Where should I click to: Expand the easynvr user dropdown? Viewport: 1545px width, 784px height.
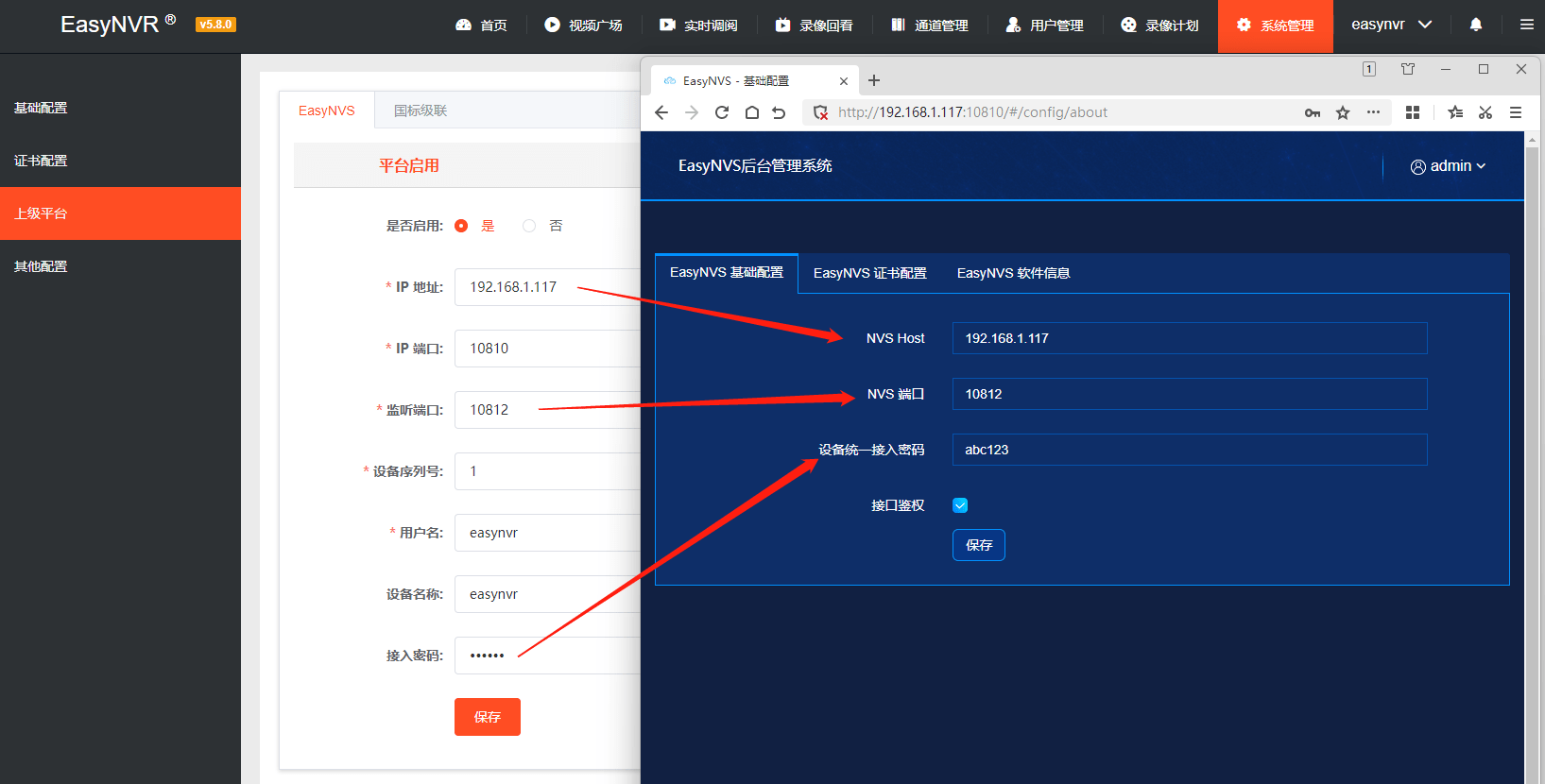1391,25
